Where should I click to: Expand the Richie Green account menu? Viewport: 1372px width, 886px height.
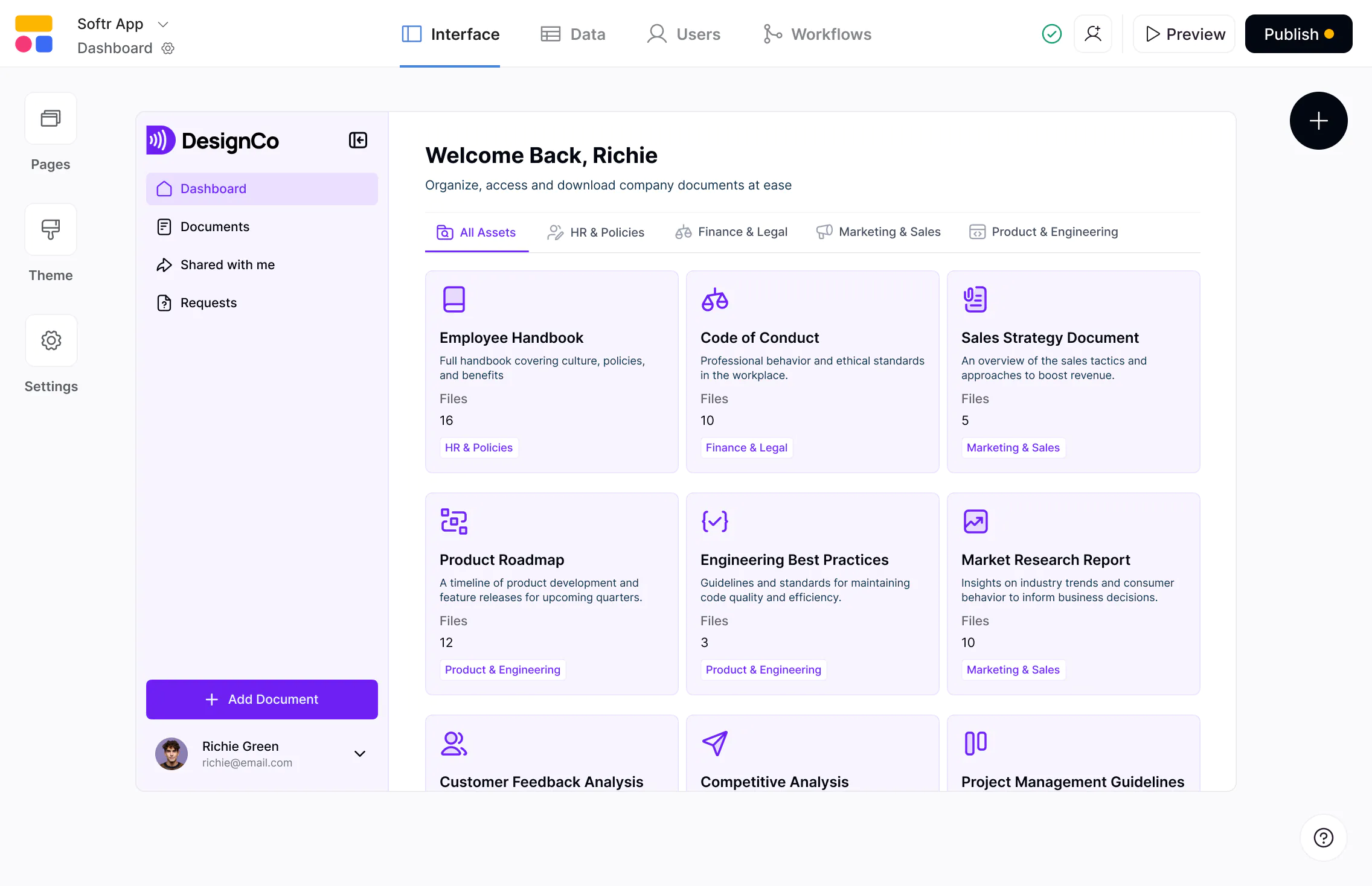click(359, 754)
